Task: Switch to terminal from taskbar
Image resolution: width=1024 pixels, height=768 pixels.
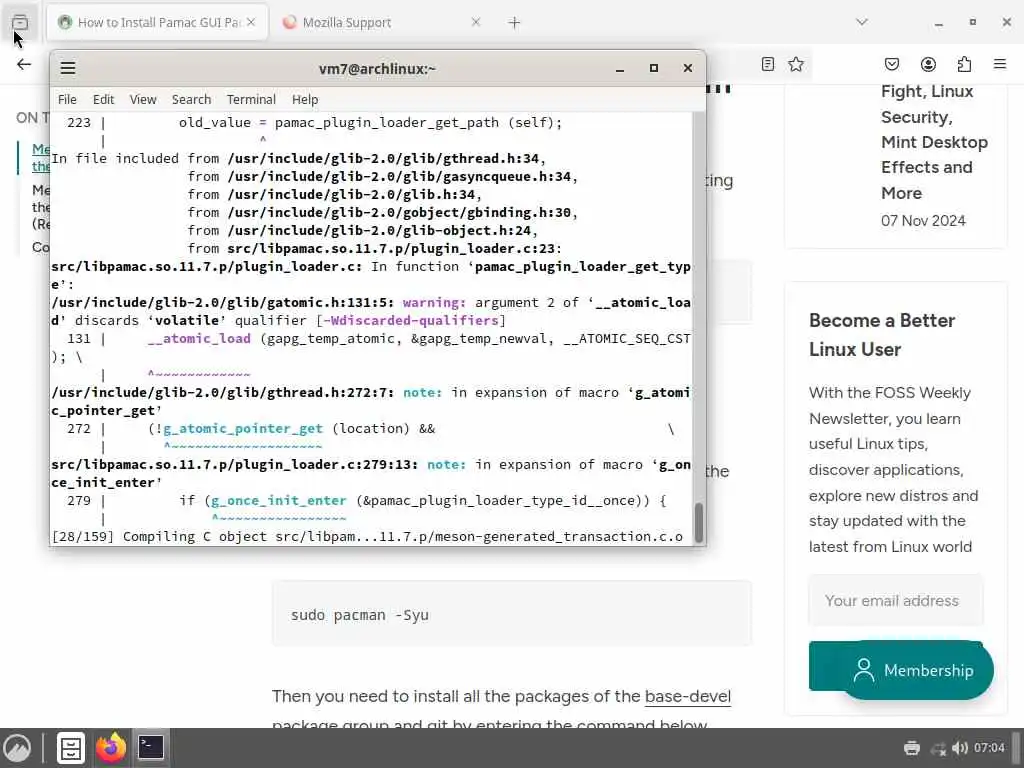Action: [x=151, y=747]
